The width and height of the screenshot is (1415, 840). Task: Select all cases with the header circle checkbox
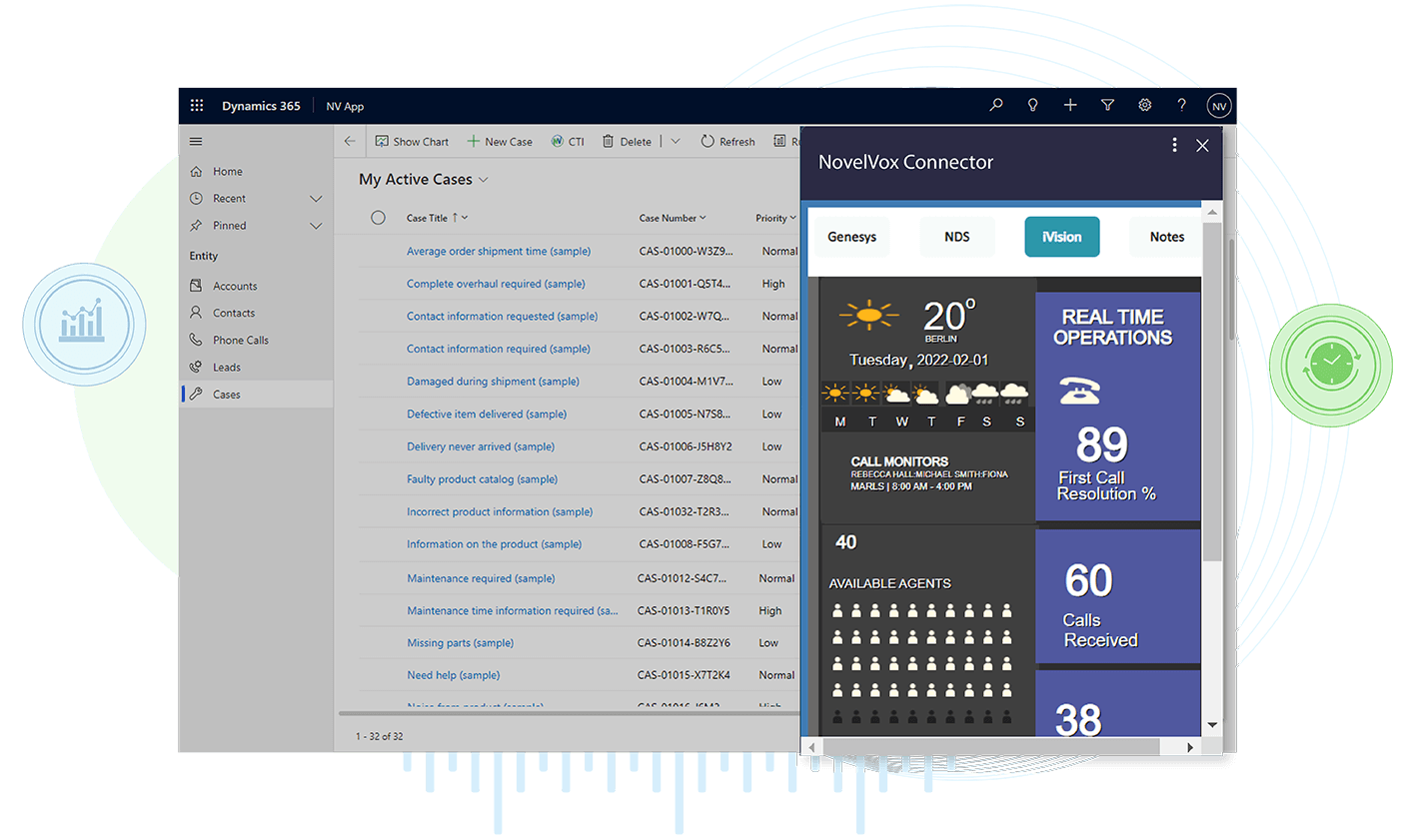378,218
